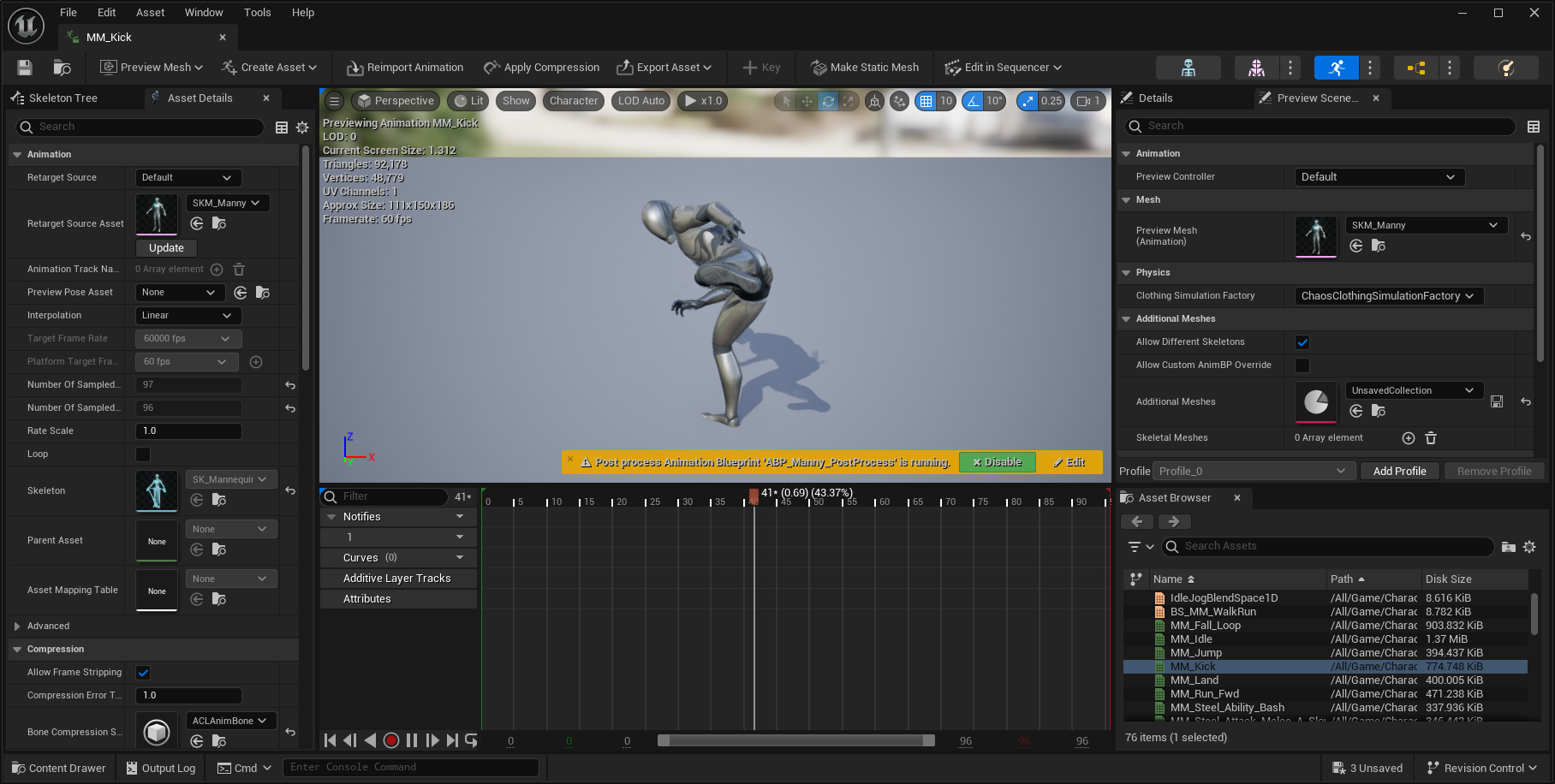Viewport: 1555px width, 784px height.
Task: Open the Interpolation Linear dropdown
Action: tap(188, 316)
